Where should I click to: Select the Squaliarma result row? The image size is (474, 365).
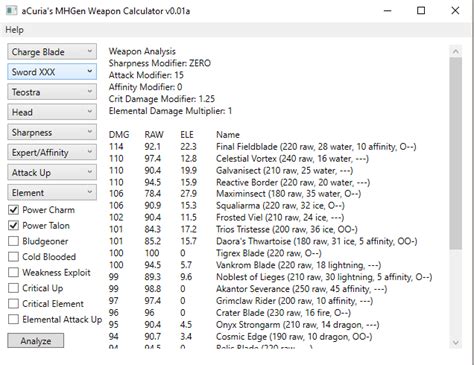click(227, 205)
